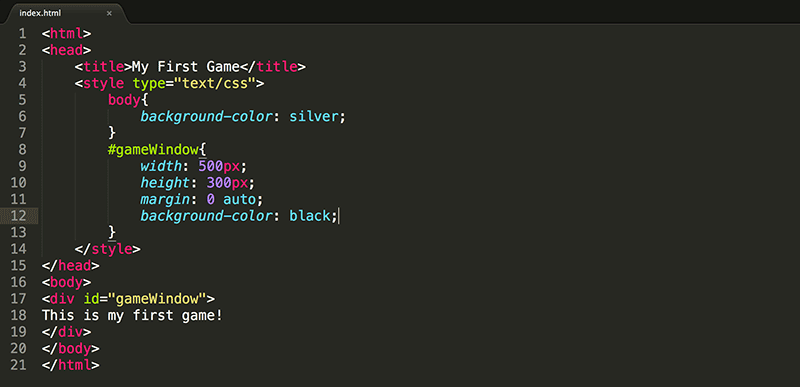Click the closing </head> tag

click(x=70, y=266)
